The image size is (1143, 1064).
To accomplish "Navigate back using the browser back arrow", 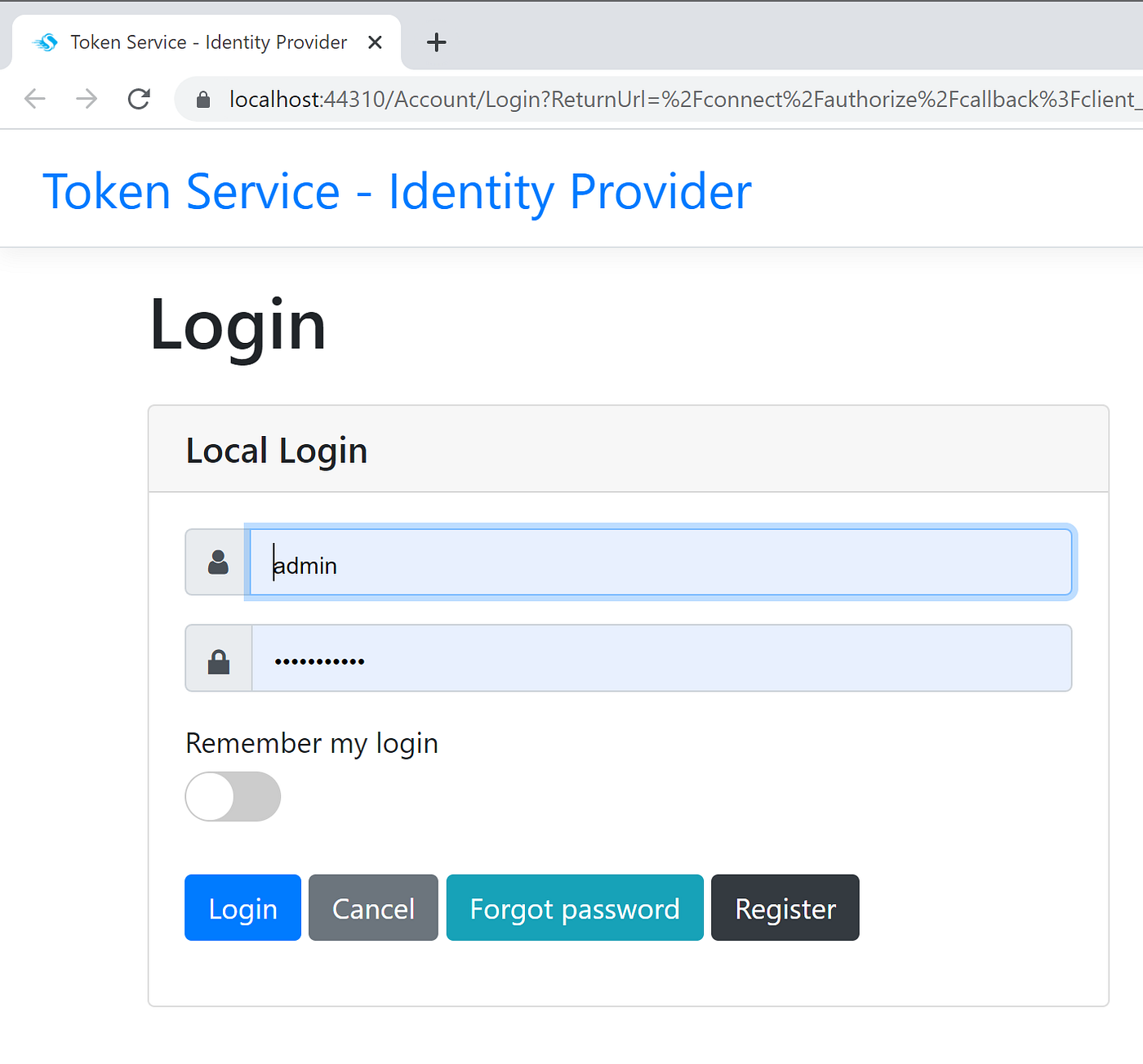I will pos(34,98).
